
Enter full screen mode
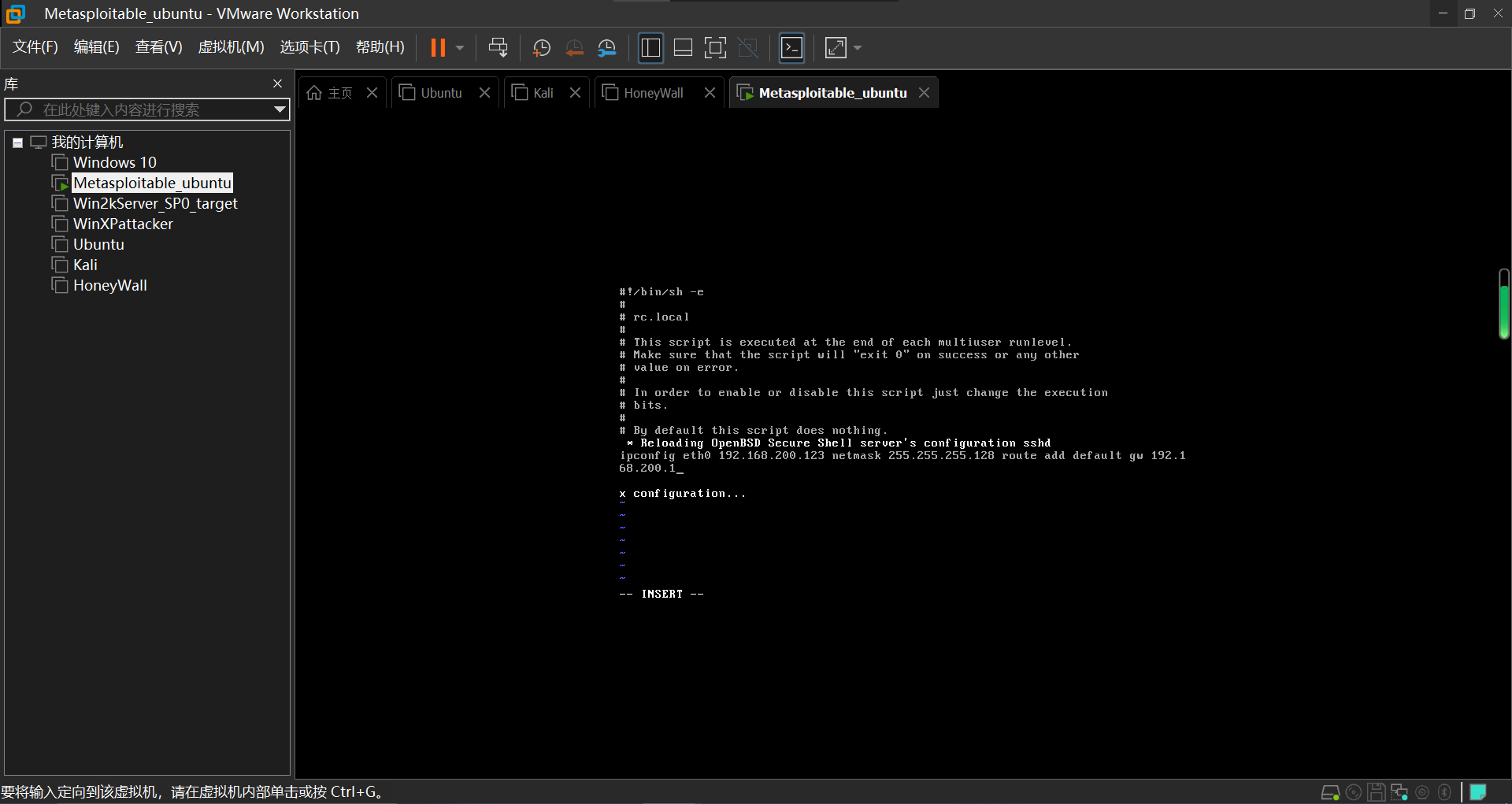[x=715, y=48]
